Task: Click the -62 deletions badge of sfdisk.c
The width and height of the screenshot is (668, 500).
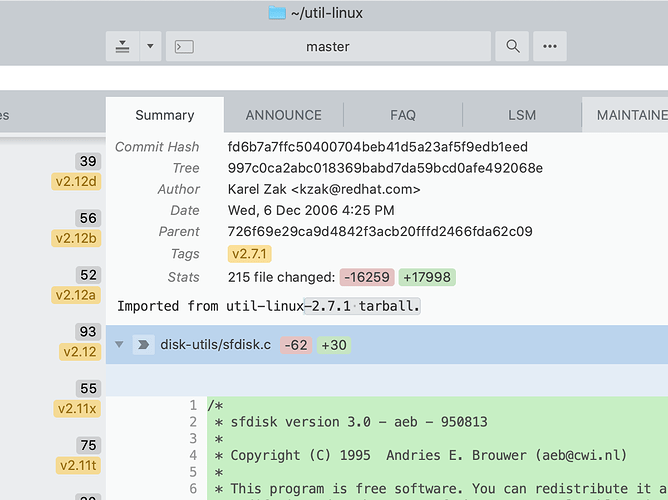Action: tap(296, 345)
